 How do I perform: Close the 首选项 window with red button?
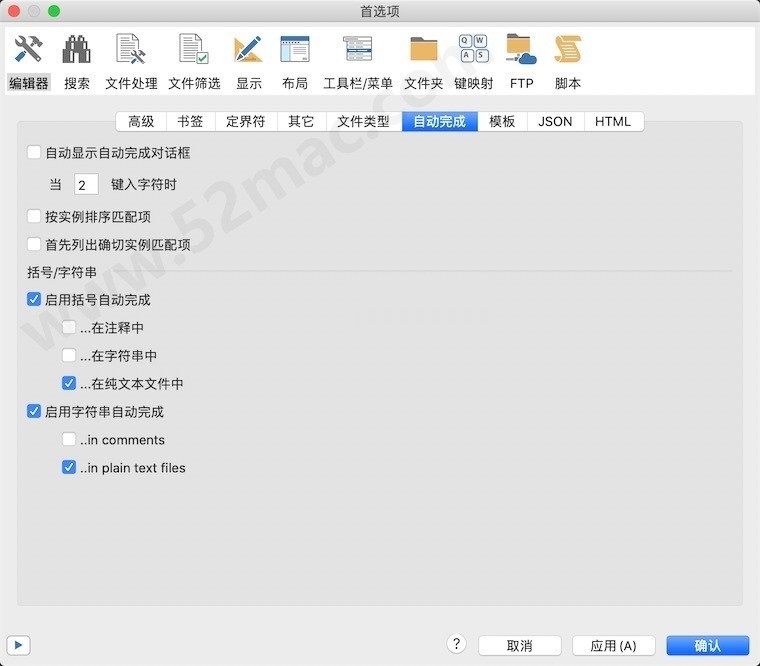(14, 11)
